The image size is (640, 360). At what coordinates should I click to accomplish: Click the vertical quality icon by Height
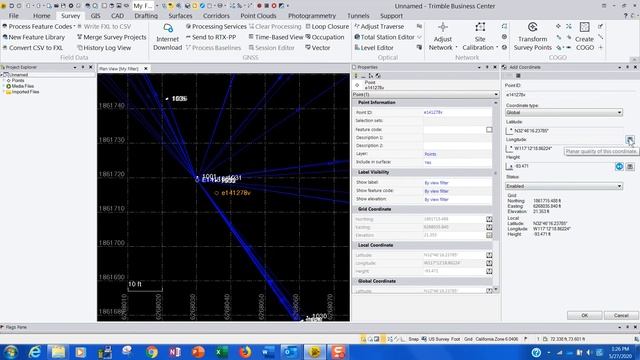(630, 166)
